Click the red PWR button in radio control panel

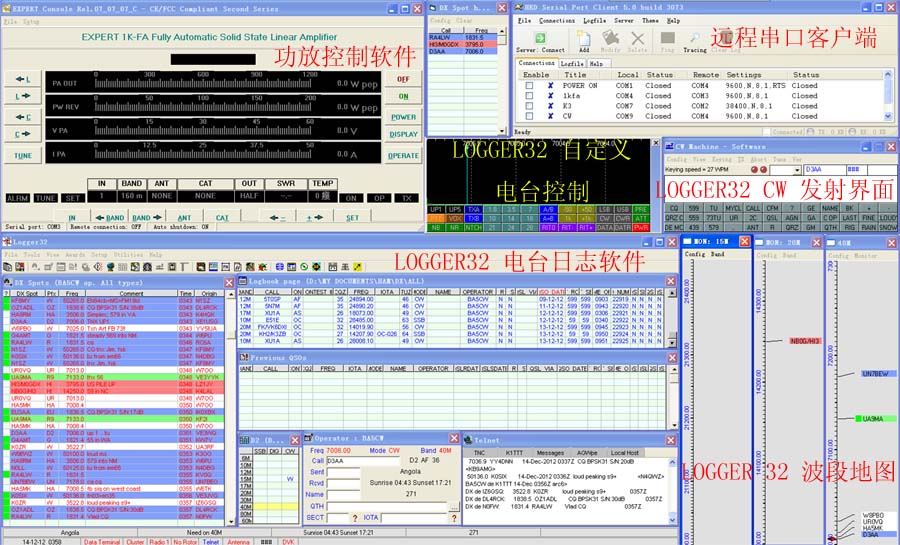641,228
